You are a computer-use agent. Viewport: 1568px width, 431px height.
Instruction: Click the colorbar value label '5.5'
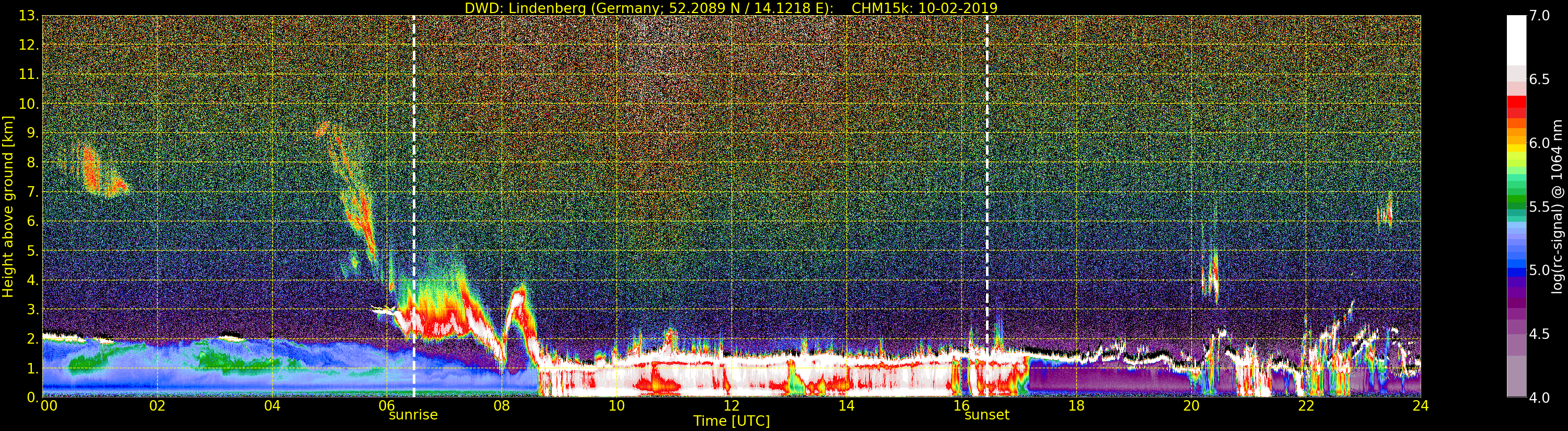1539,207
